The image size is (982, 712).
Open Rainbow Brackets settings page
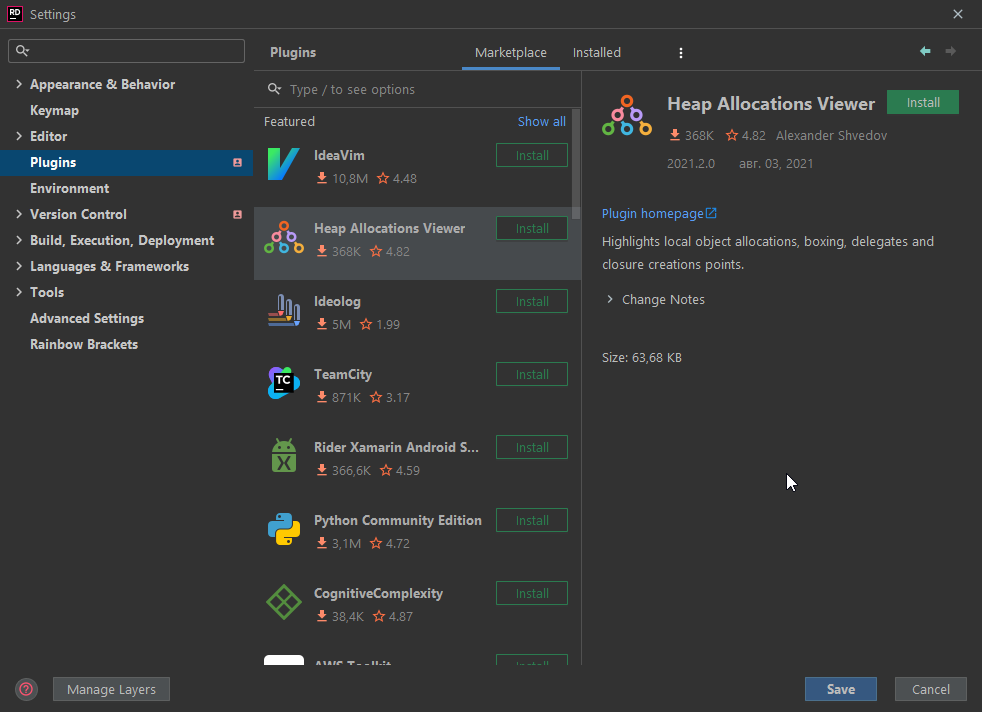[84, 344]
